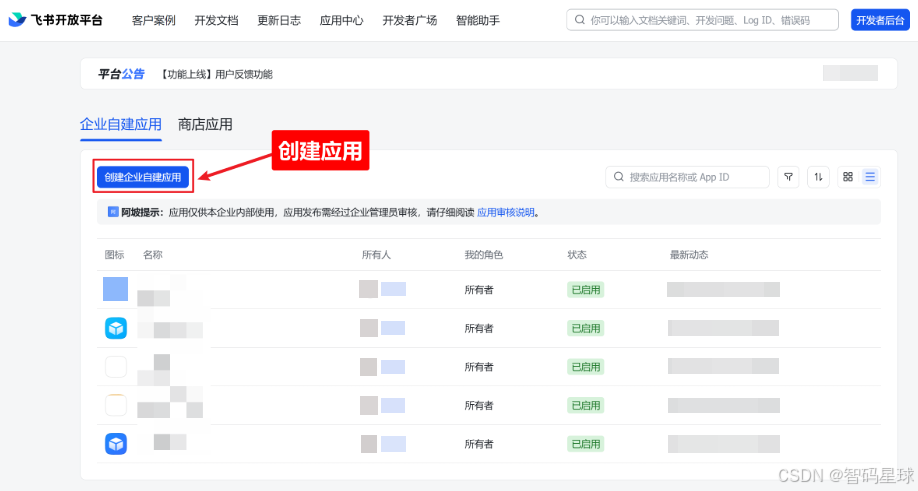Switch to grid view icon
This screenshot has height=491, width=918.
point(848,177)
